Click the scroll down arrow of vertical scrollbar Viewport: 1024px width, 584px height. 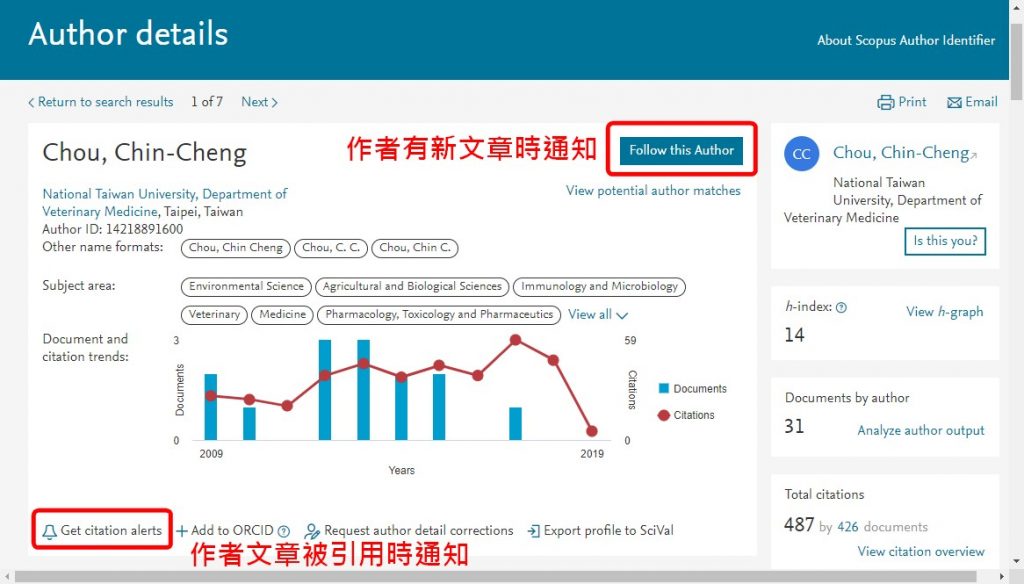[1016, 562]
